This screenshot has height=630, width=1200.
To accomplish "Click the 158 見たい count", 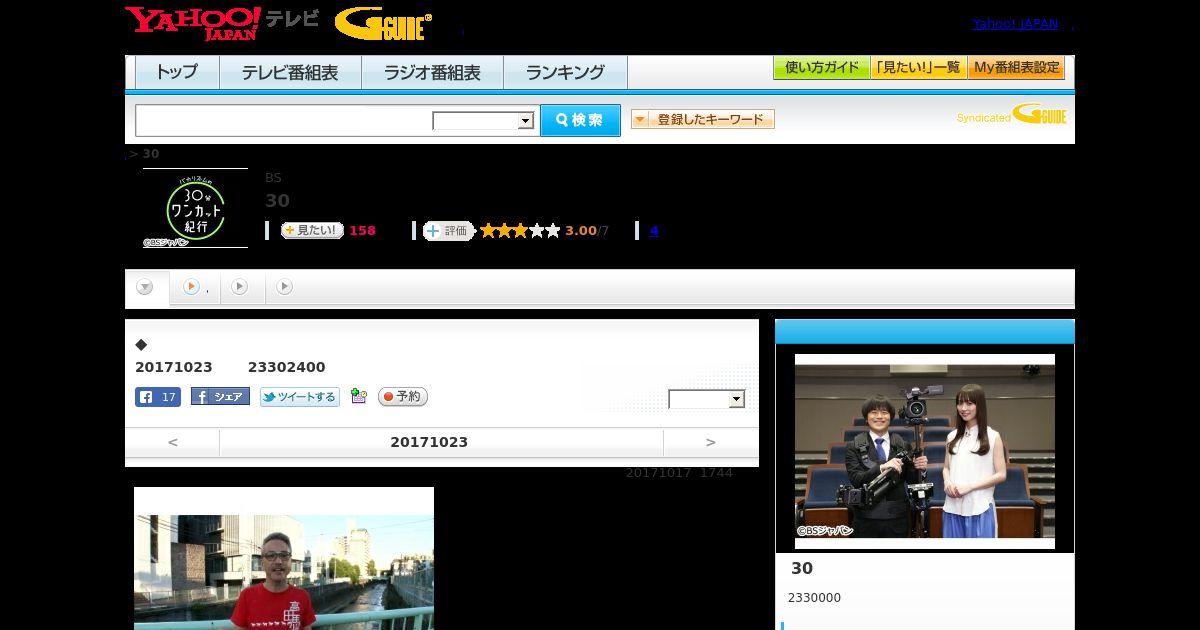I will point(362,231).
